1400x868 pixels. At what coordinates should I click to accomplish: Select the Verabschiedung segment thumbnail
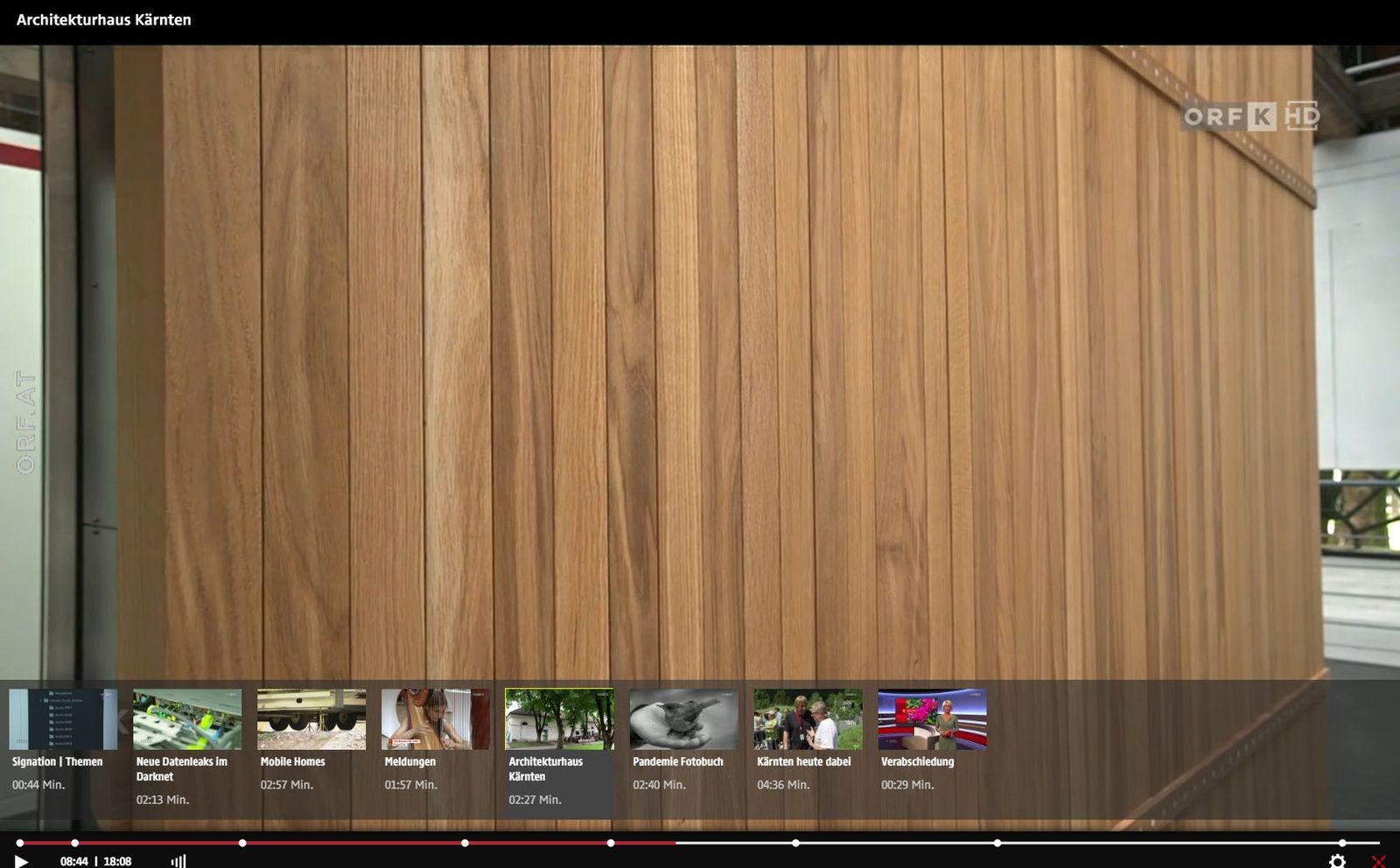pyautogui.click(x=933, y=719)
